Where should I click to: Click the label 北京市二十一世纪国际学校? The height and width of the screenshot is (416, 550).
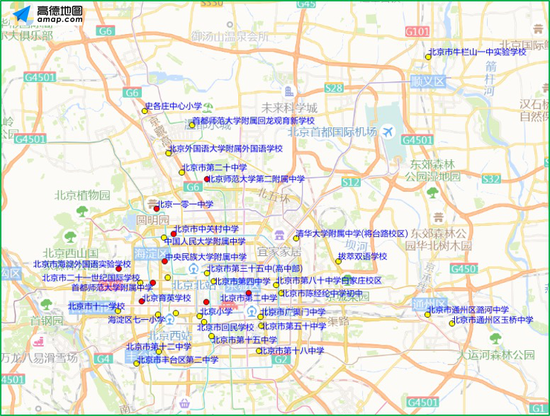[91, 278]
